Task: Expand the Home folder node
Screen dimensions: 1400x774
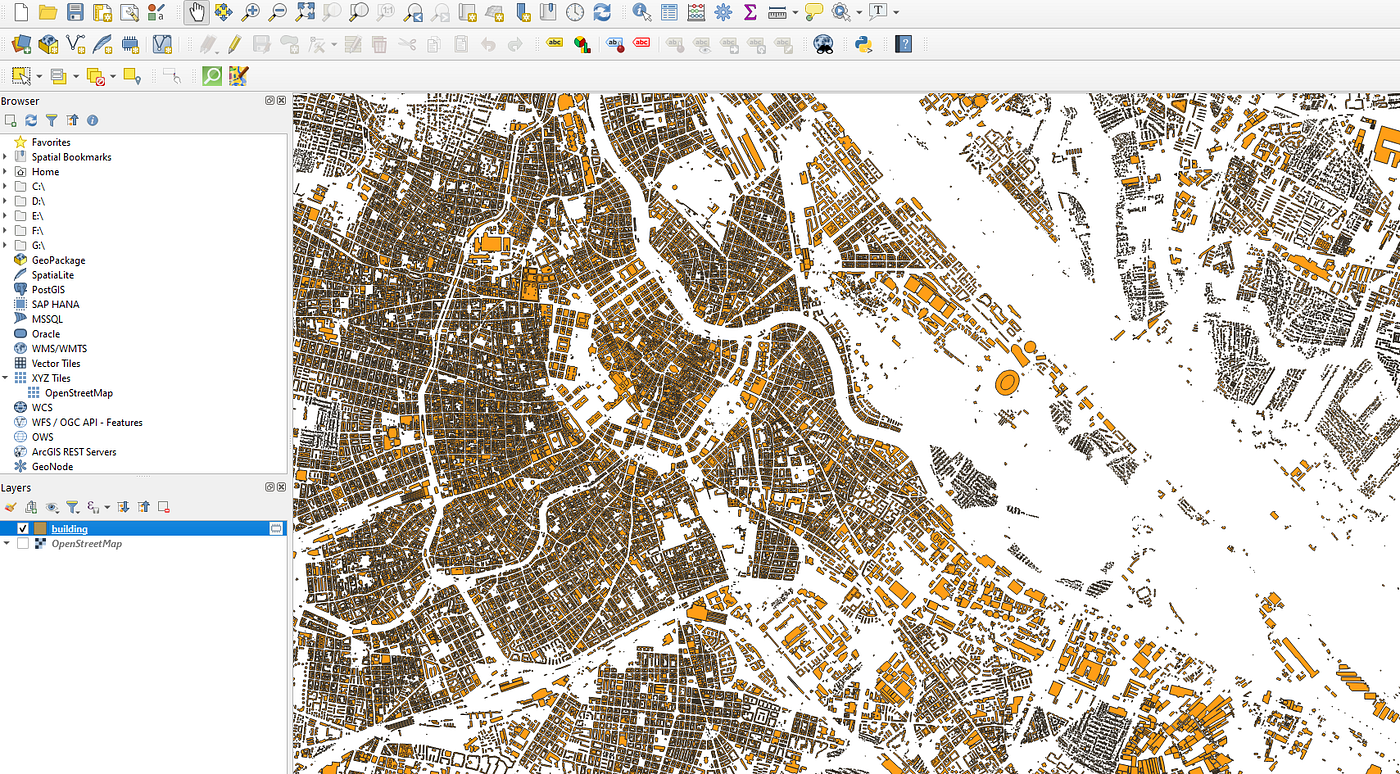Action: (x=5, y=172)
